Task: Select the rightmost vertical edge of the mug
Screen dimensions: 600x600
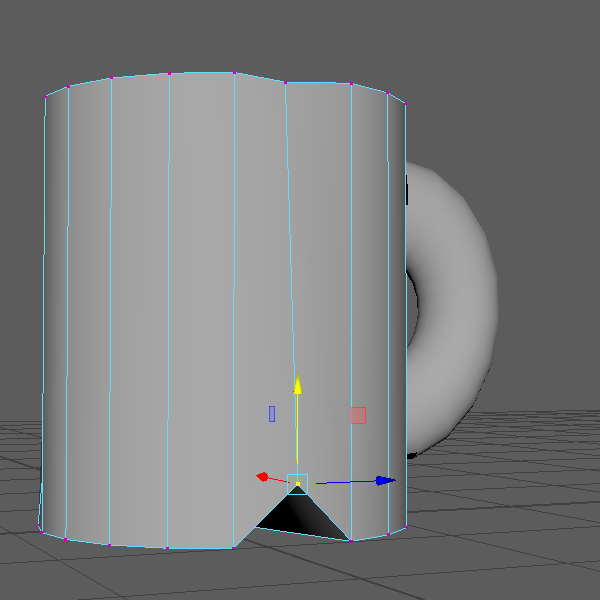Action: (x=405, y=300)
